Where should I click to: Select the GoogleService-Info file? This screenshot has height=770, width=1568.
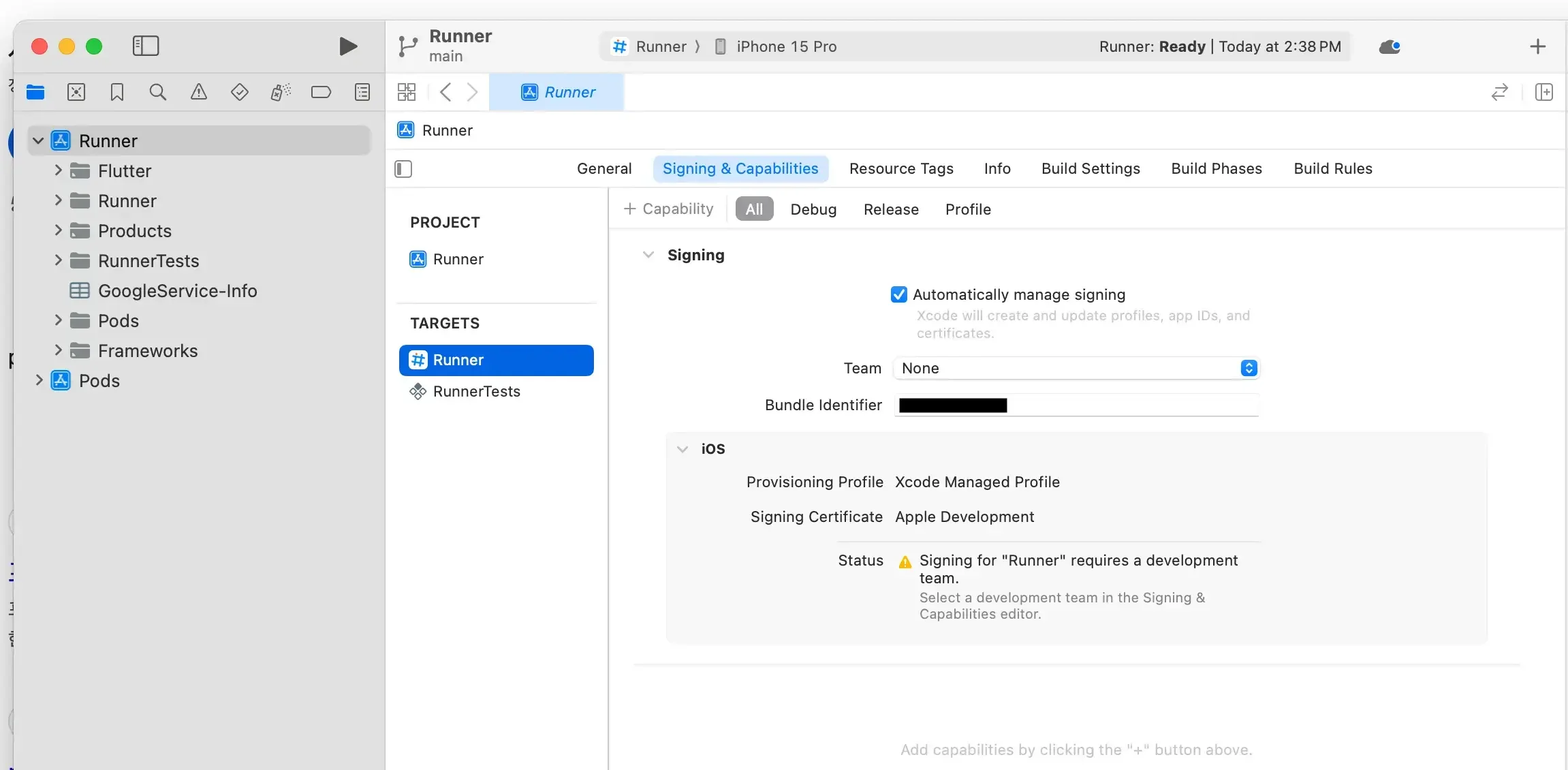[177, 291]
